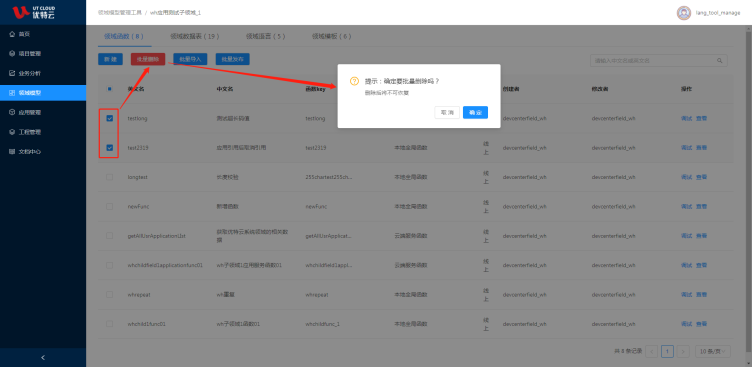Check the getAllUsrApplicationList row checkbox
The height and width of the screenshot is (367, 752).
click(109, 236)
